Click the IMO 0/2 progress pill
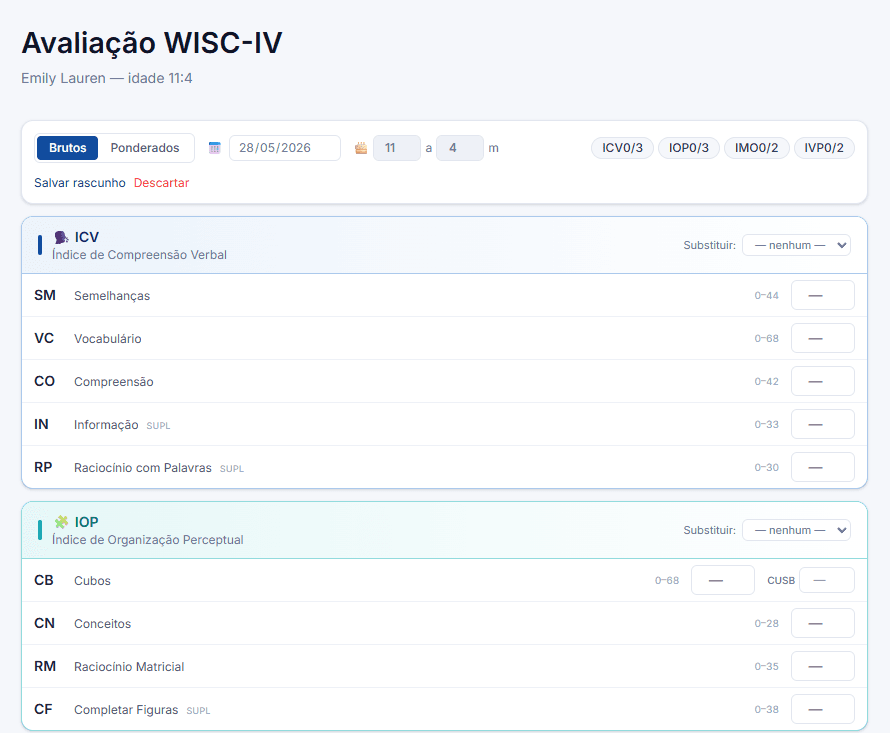Screen dimensions: 890x733 [757, 148]
